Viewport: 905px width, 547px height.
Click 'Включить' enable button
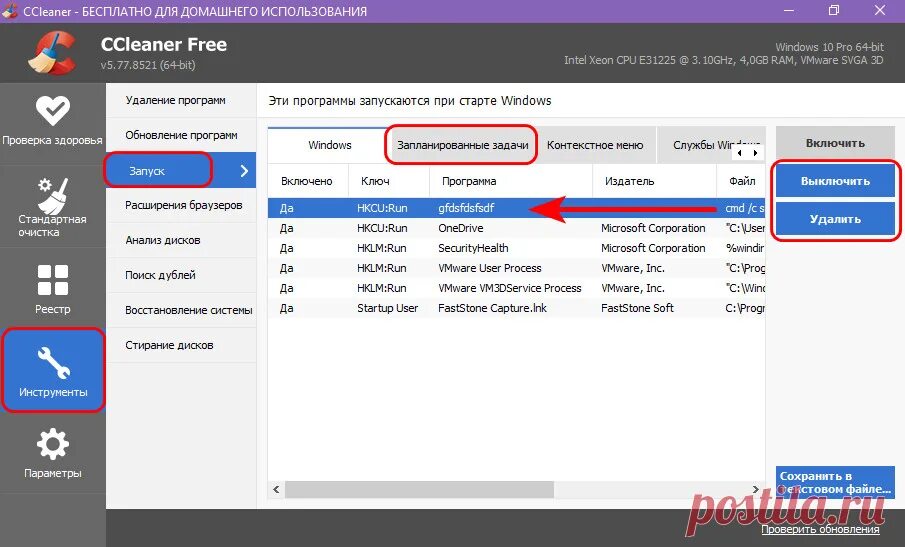tap(835, 143)
